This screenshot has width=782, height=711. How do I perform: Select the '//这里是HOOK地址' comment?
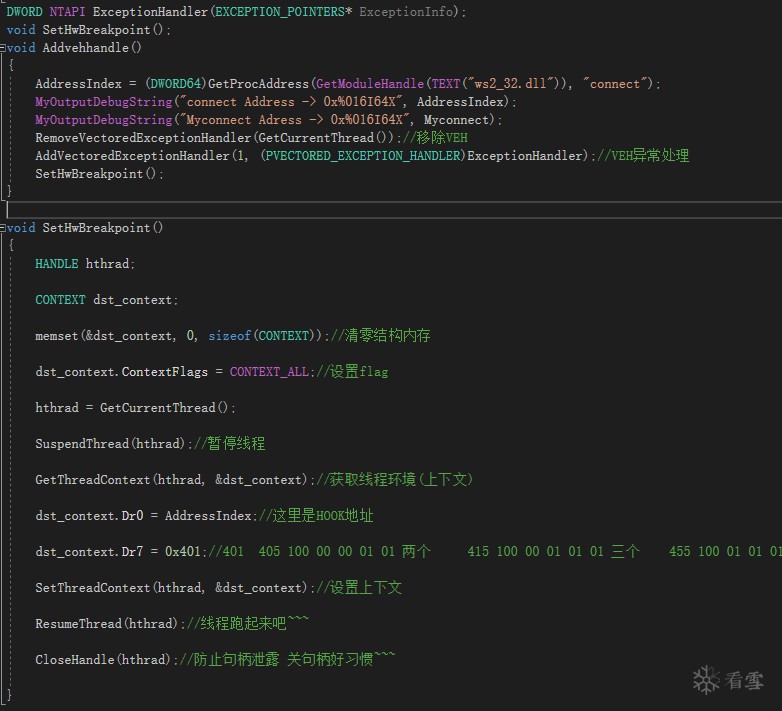316,516
